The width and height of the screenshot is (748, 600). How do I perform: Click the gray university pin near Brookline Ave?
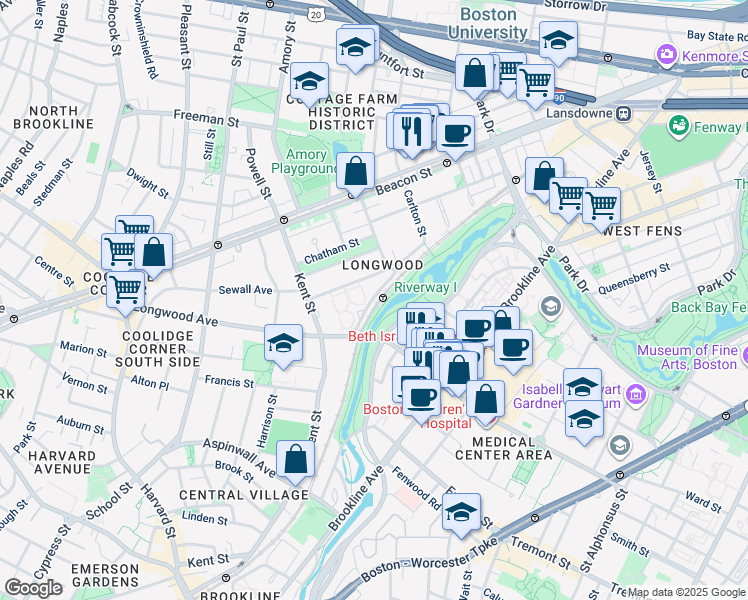click(551, 306)
